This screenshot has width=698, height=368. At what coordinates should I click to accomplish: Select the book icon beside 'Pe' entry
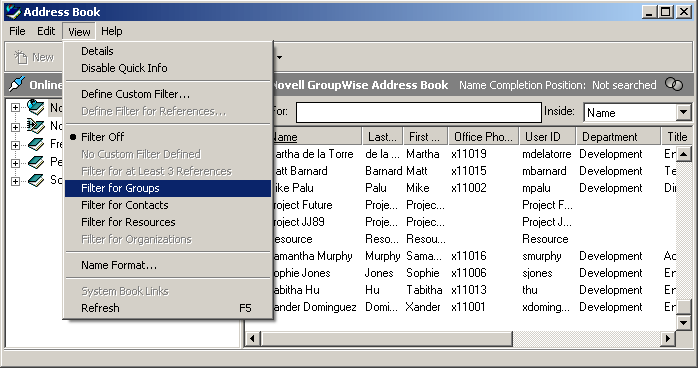tap(36, 162)
